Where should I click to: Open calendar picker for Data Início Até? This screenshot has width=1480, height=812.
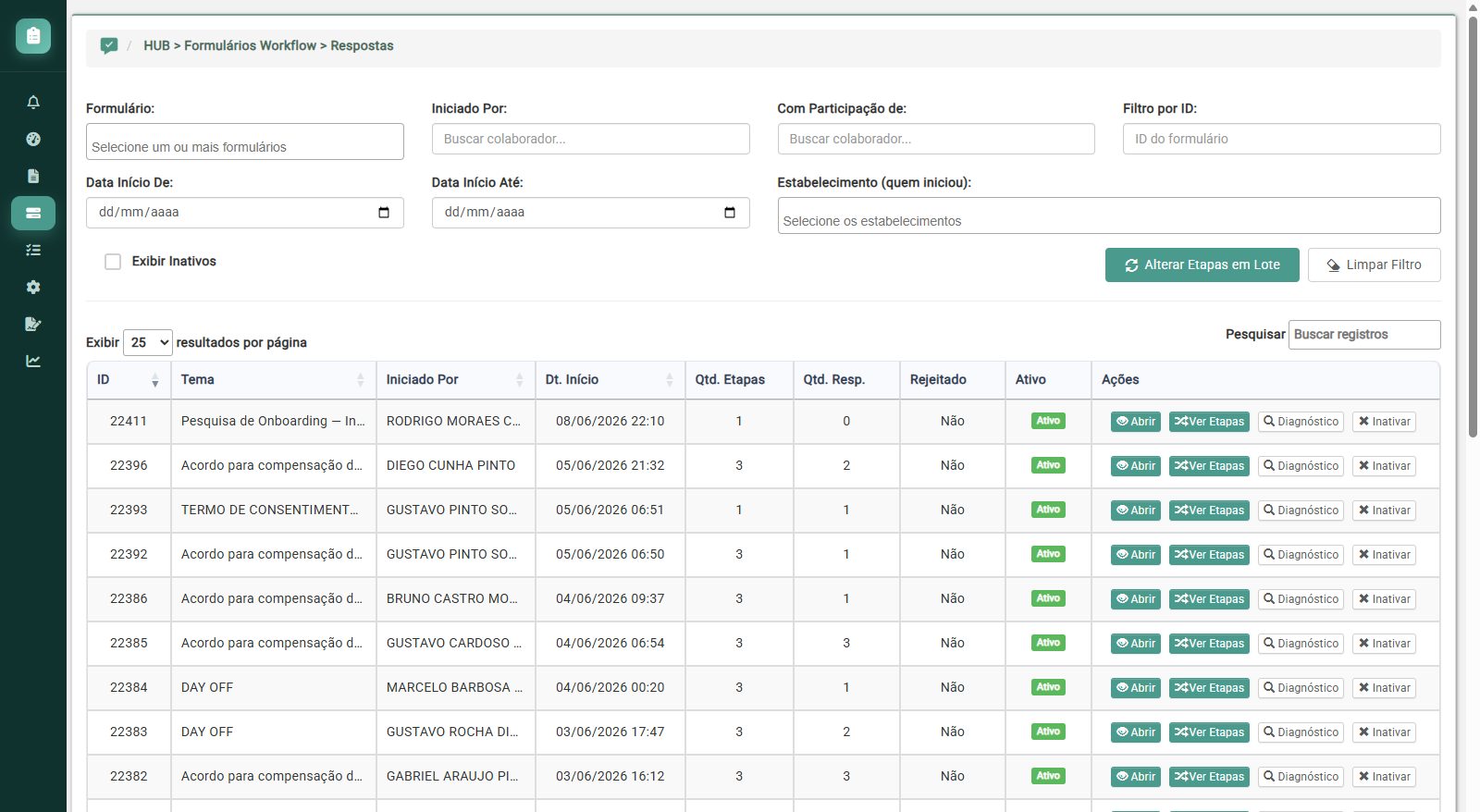click(730, 213)
